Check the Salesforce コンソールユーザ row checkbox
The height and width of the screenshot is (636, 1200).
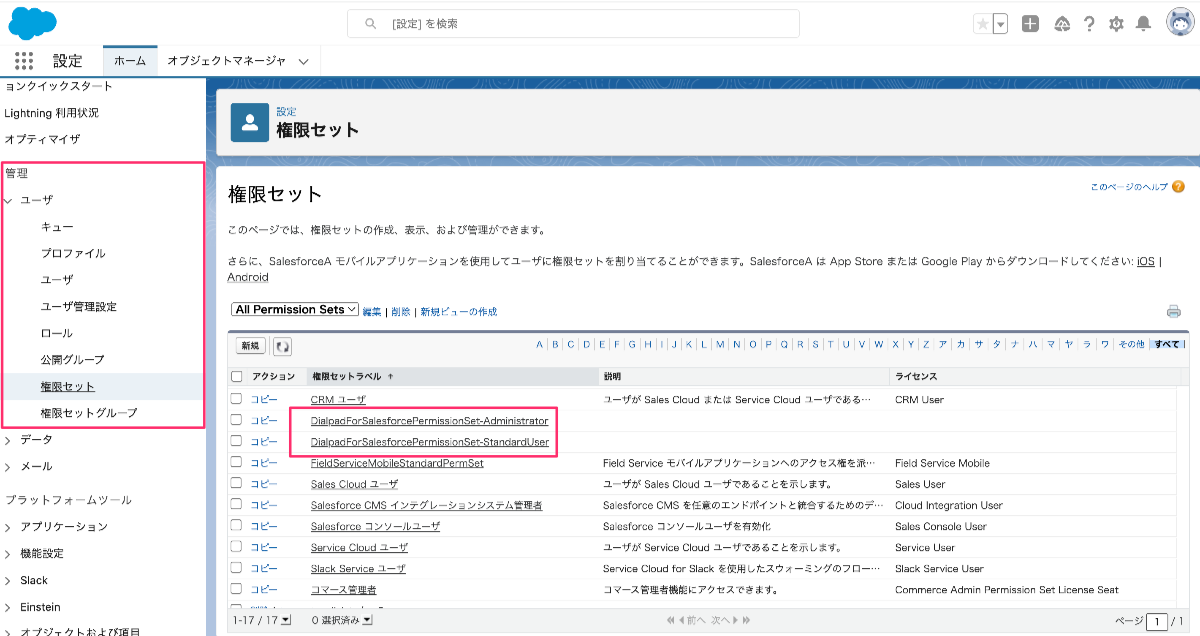237,526
